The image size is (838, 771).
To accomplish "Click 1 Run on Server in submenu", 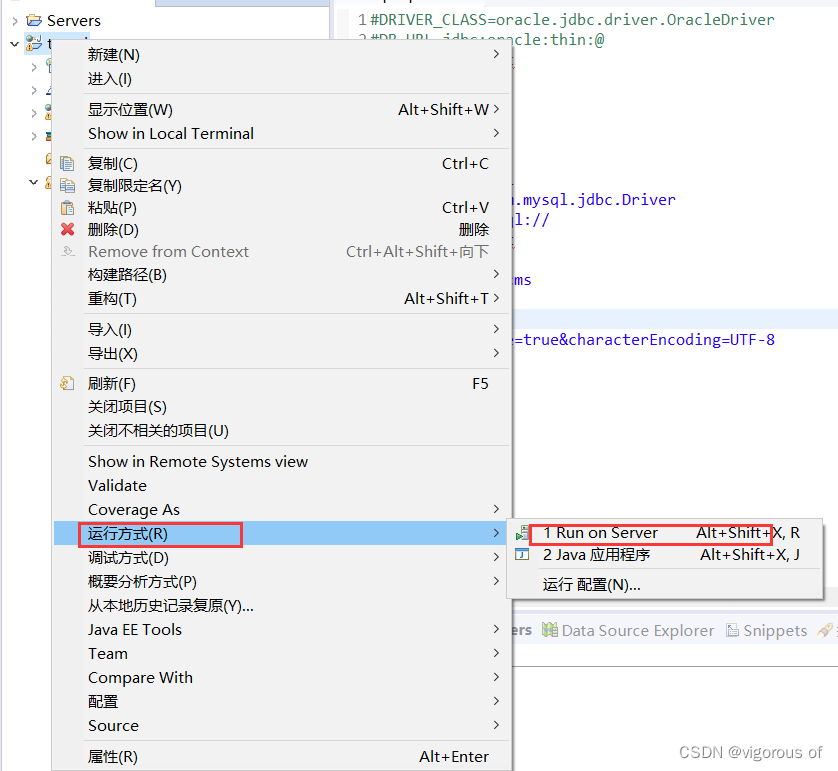I will pos(665,533).
